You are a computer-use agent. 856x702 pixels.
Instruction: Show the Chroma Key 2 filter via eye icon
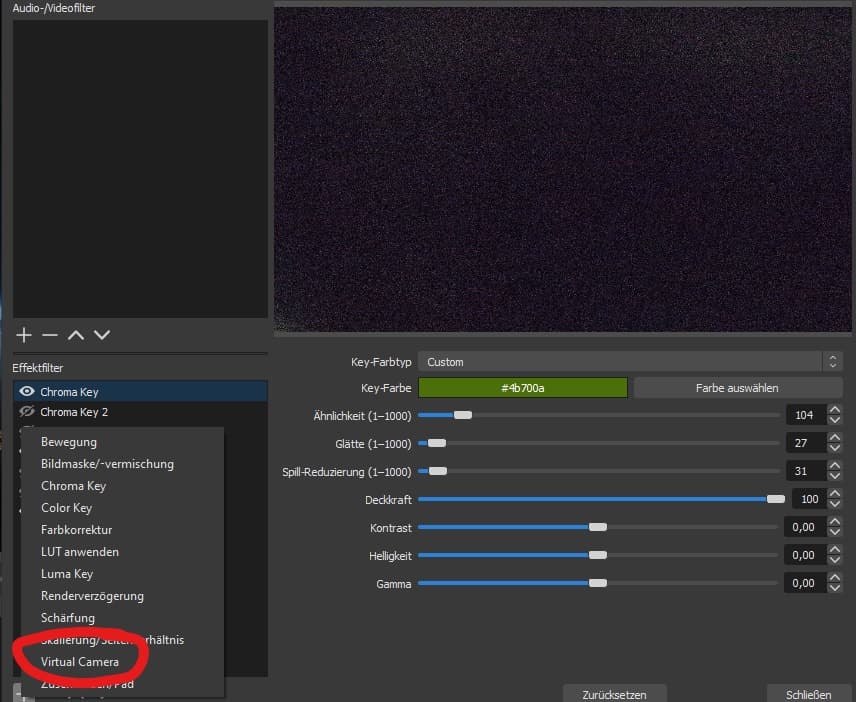pyautogui.click(x=27, y=412)
